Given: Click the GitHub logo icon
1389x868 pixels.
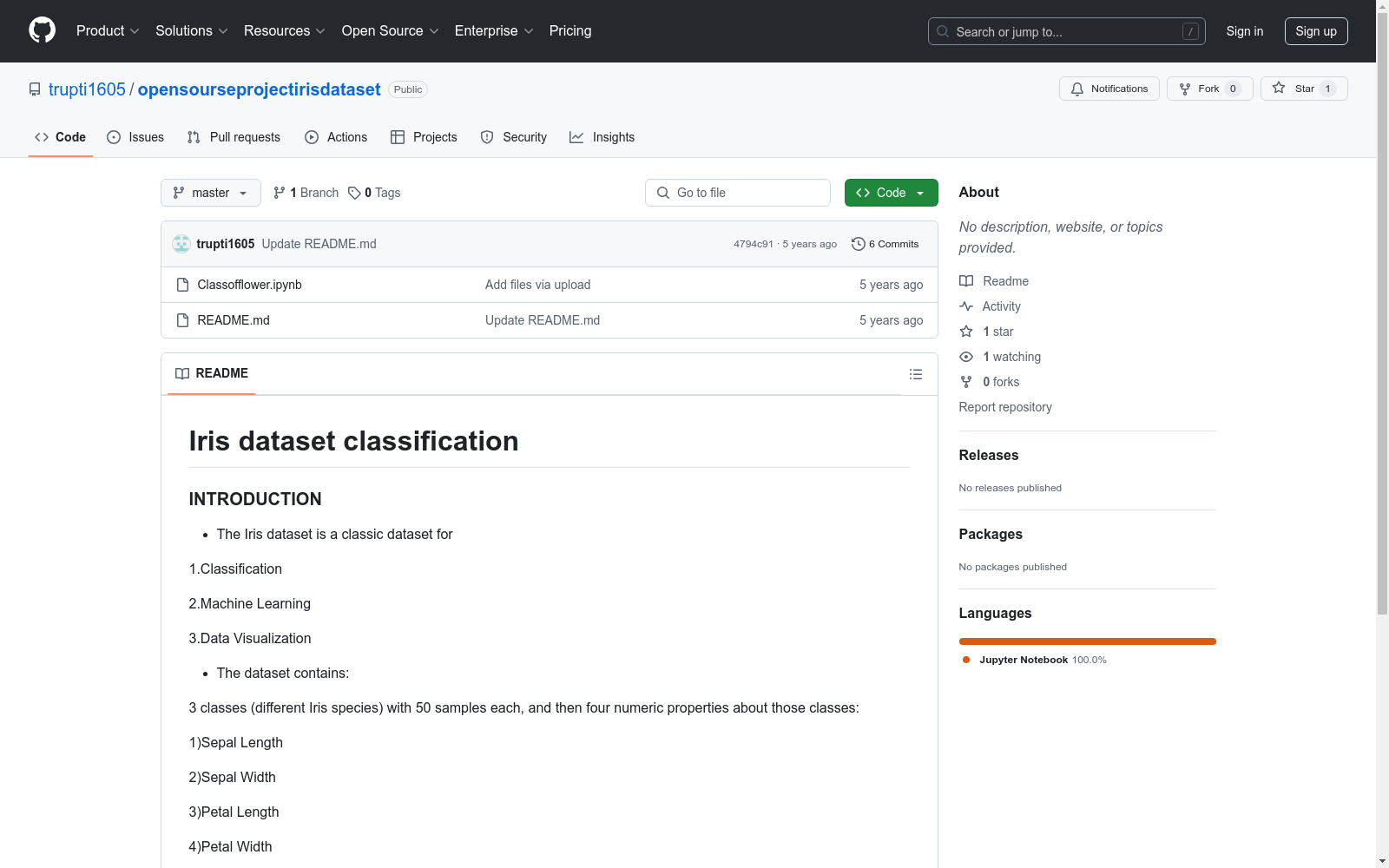Looking at the screenshot, I should pyautogui.click(x=42, y=30).
